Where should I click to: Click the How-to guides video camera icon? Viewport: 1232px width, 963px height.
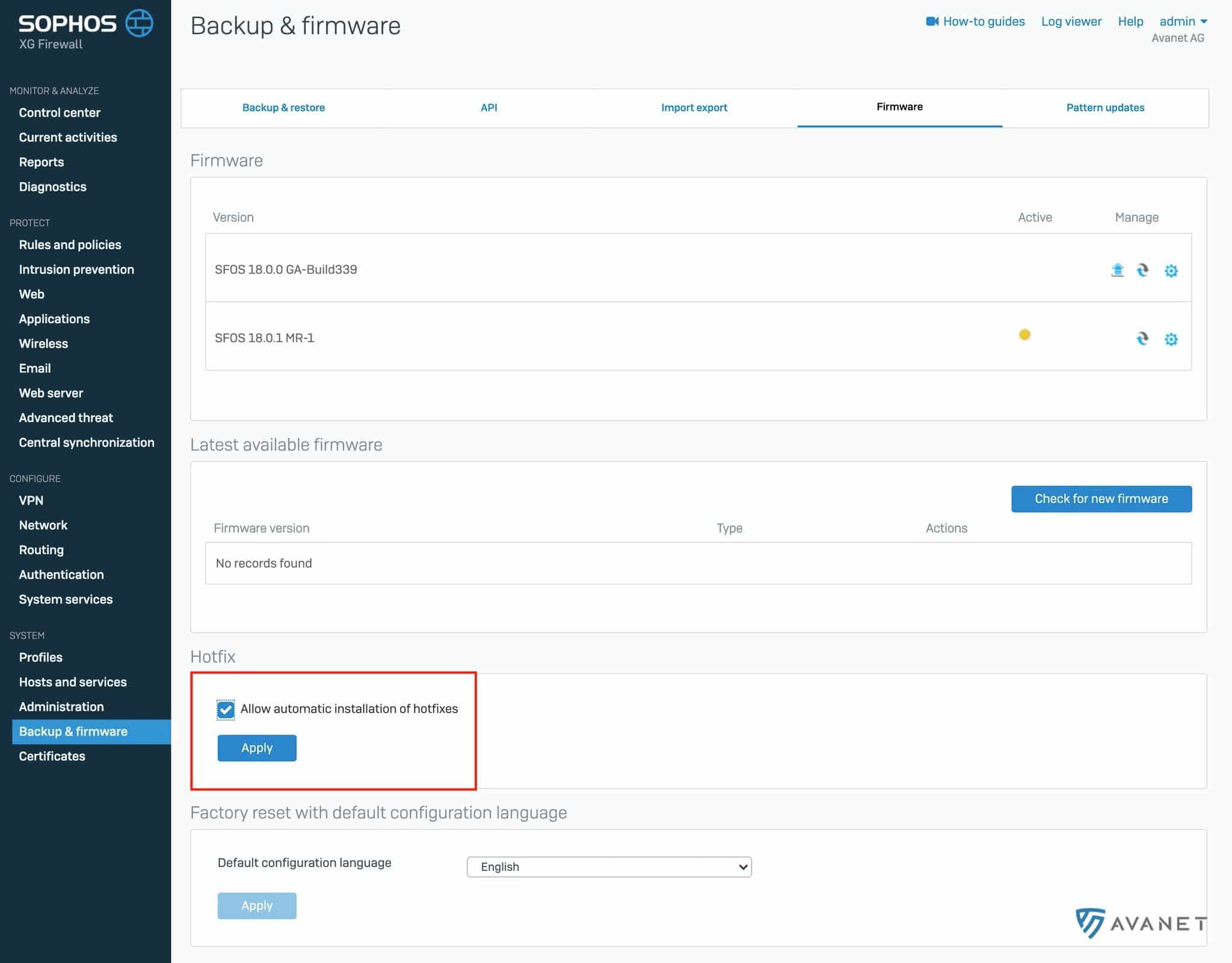[932, 22]
